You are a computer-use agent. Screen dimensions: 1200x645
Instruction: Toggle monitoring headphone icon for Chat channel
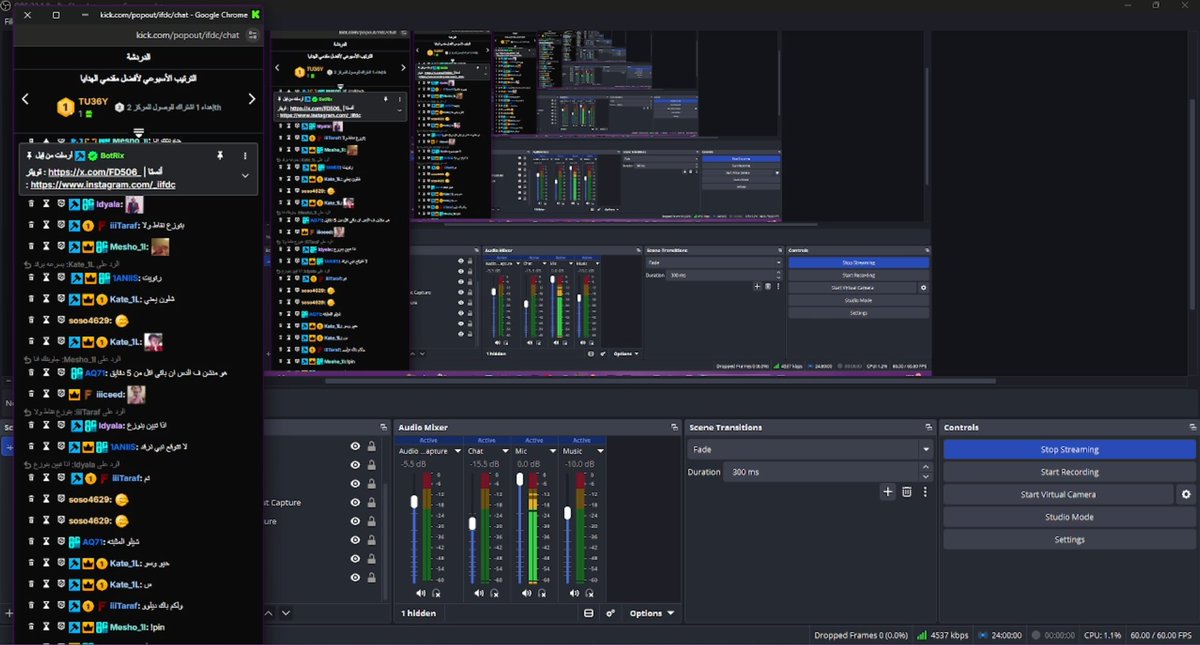493,593
